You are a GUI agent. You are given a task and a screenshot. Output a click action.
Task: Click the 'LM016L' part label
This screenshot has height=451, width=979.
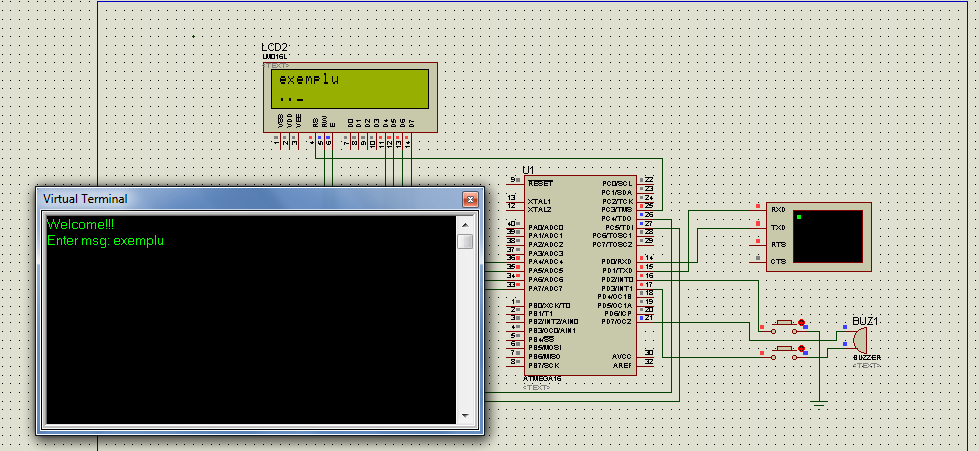click(273, 57)
